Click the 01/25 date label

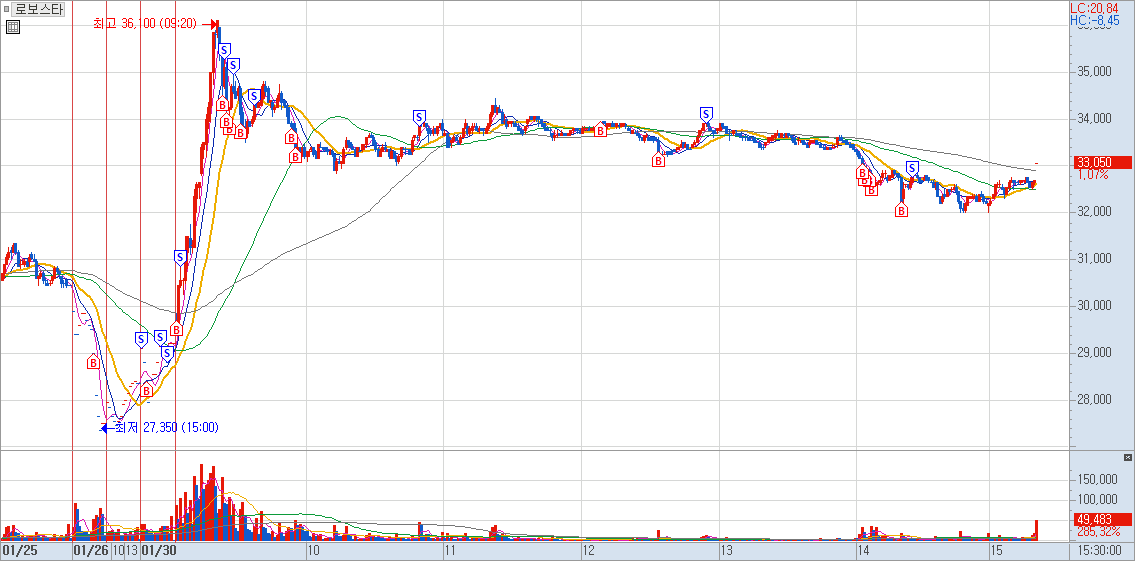point(20,550)
